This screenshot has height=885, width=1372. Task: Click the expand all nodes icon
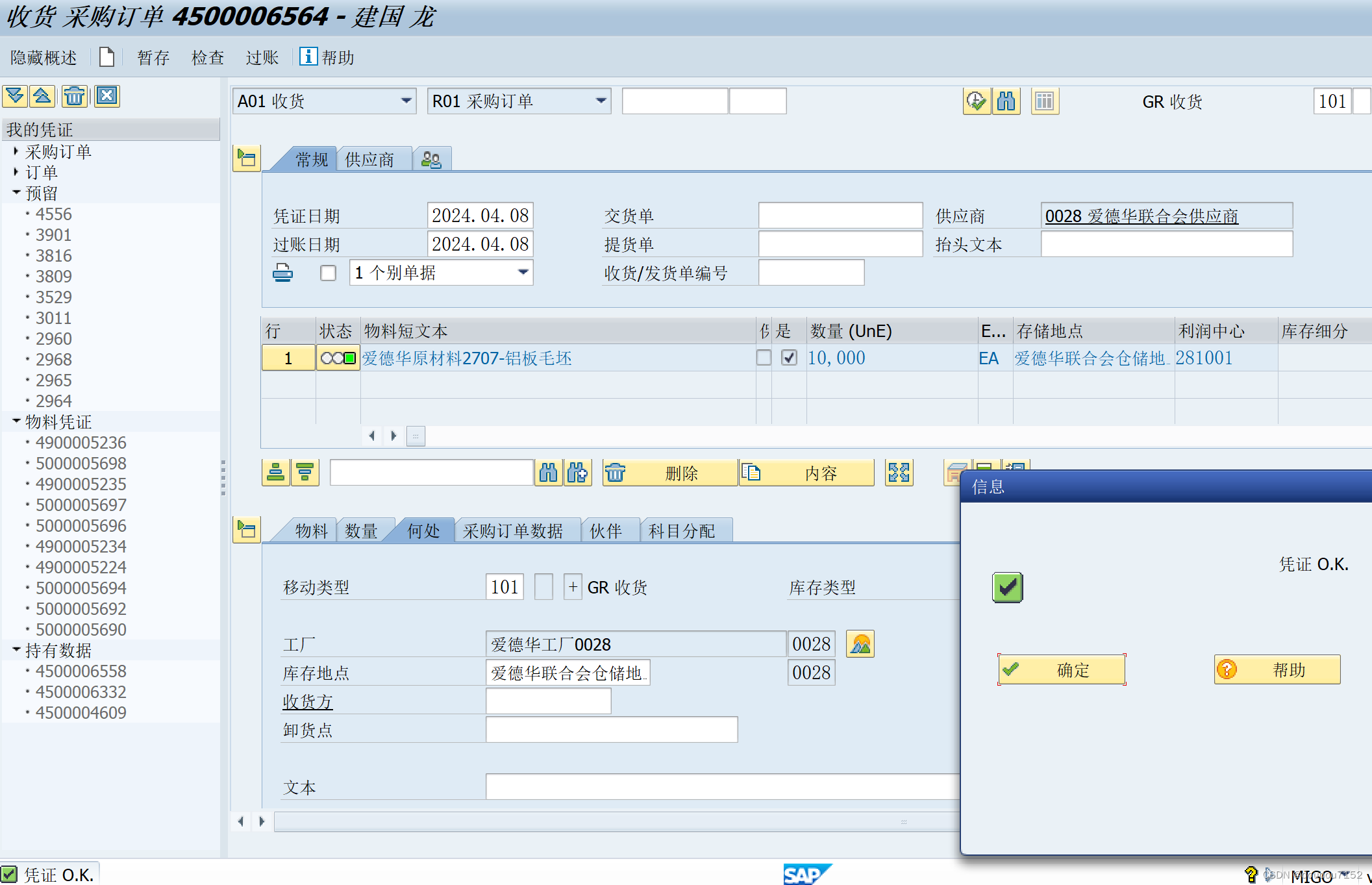15,97
